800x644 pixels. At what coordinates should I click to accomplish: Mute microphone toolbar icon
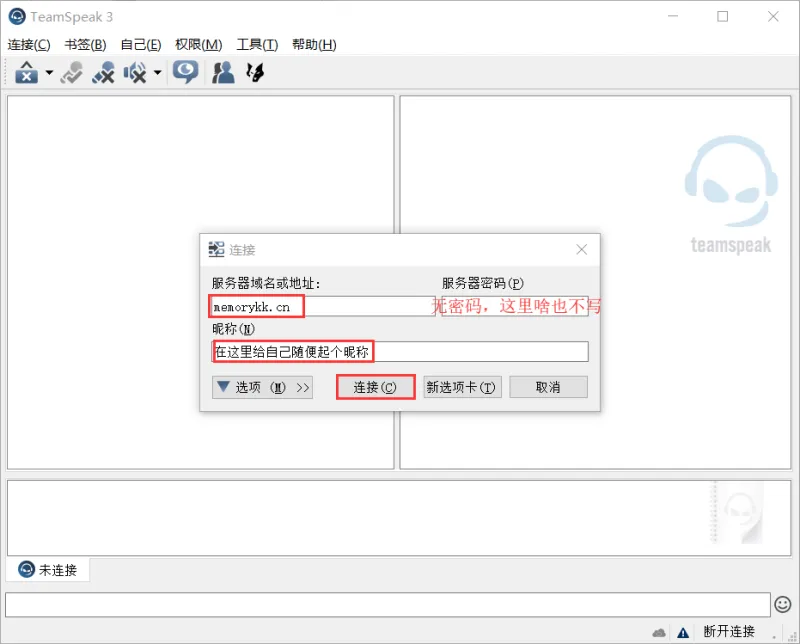click(x=104, y=72)
